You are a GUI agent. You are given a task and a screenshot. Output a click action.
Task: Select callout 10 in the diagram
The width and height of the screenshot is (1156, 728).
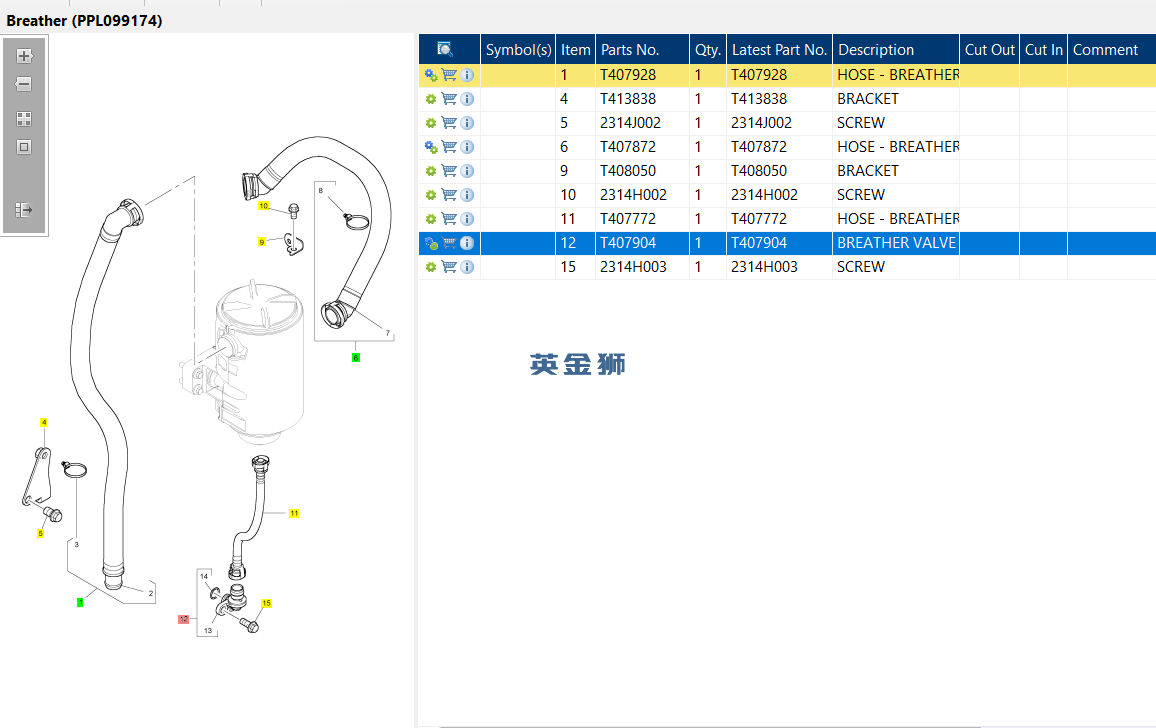pos(263,206)
